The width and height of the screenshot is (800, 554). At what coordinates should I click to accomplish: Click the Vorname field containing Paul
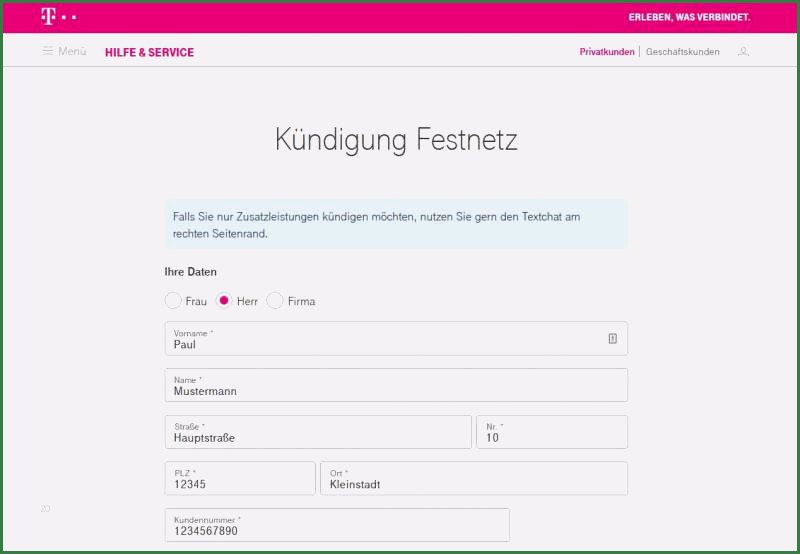coord(396,338)
